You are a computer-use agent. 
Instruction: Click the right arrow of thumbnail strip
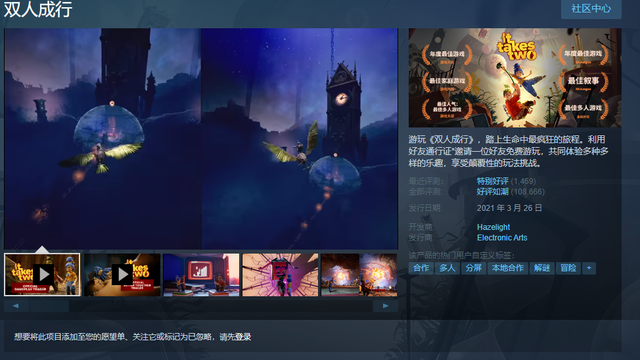point(385,306)
